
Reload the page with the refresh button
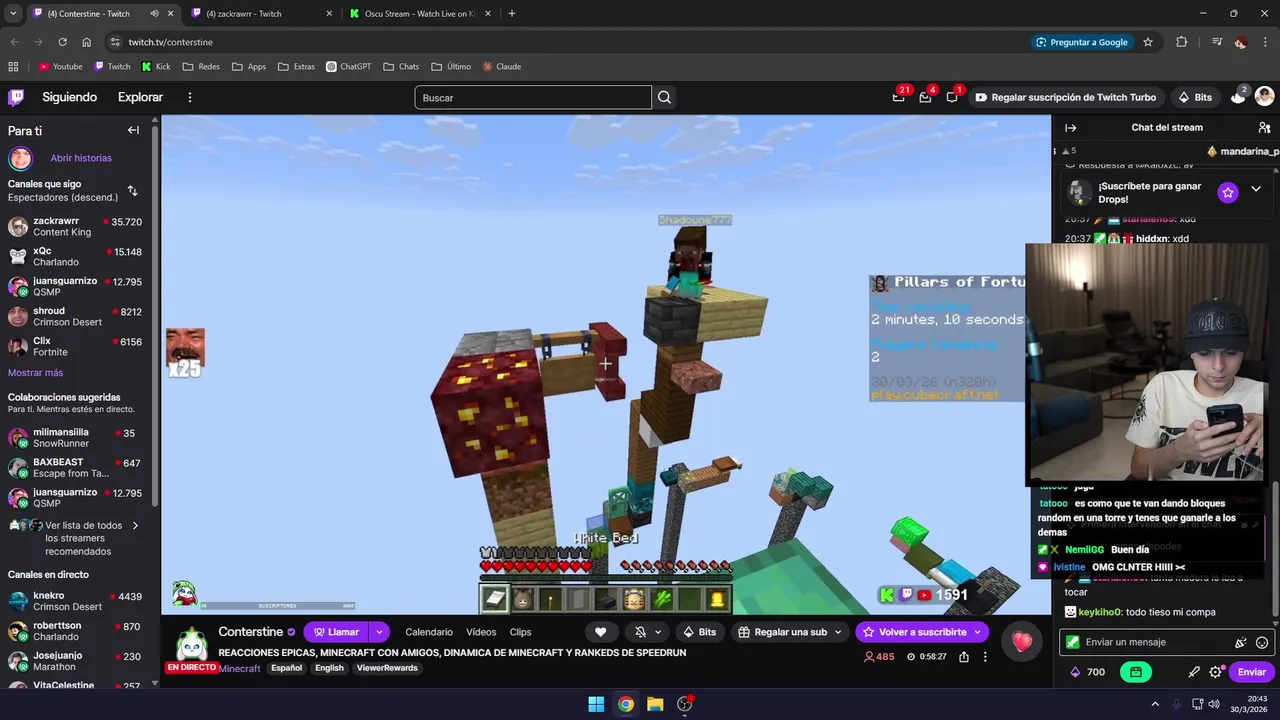62,42
